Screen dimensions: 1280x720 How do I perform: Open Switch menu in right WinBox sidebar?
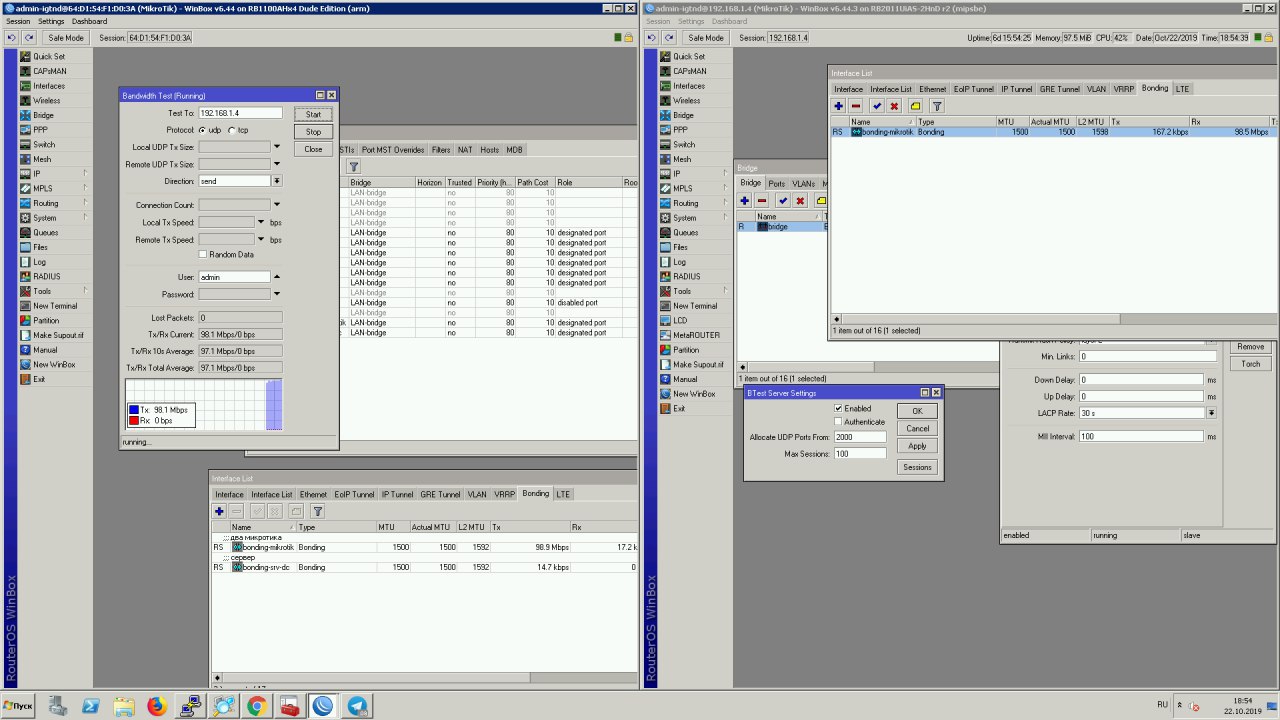pyautogui.click(x=684, y=145)
